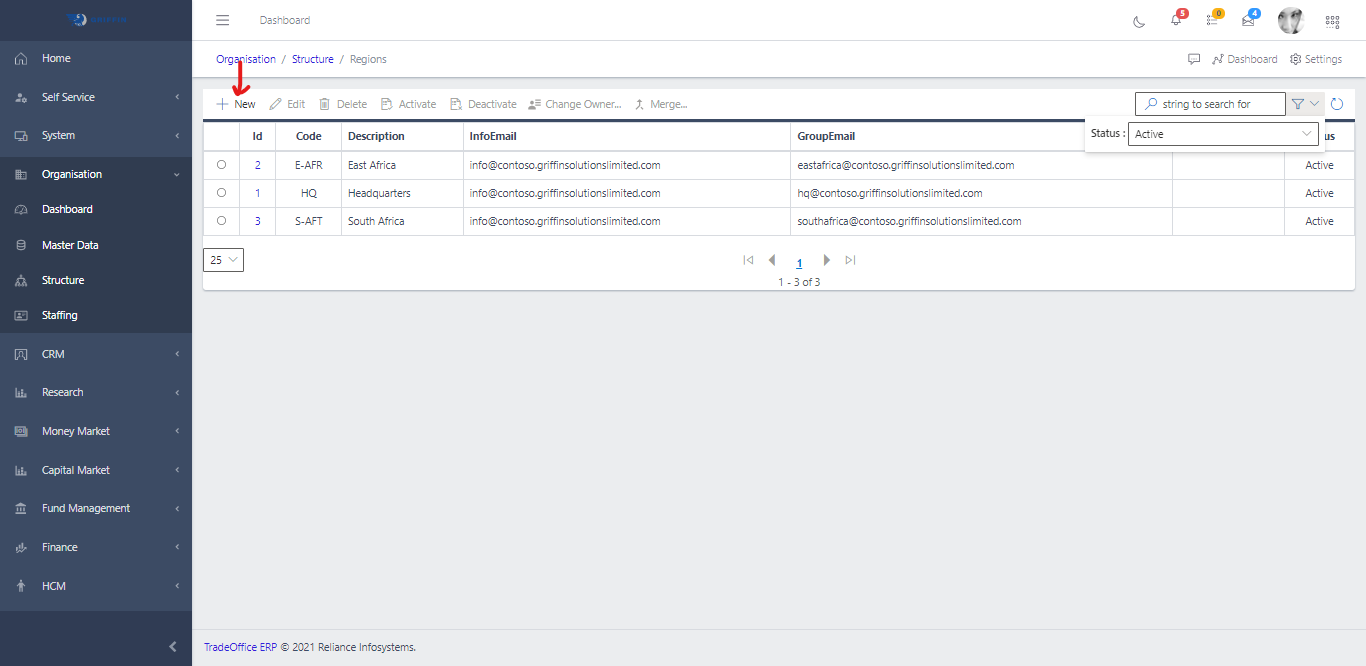
Task: Toggle dark mode moon icon
Action: [1139, 21]
